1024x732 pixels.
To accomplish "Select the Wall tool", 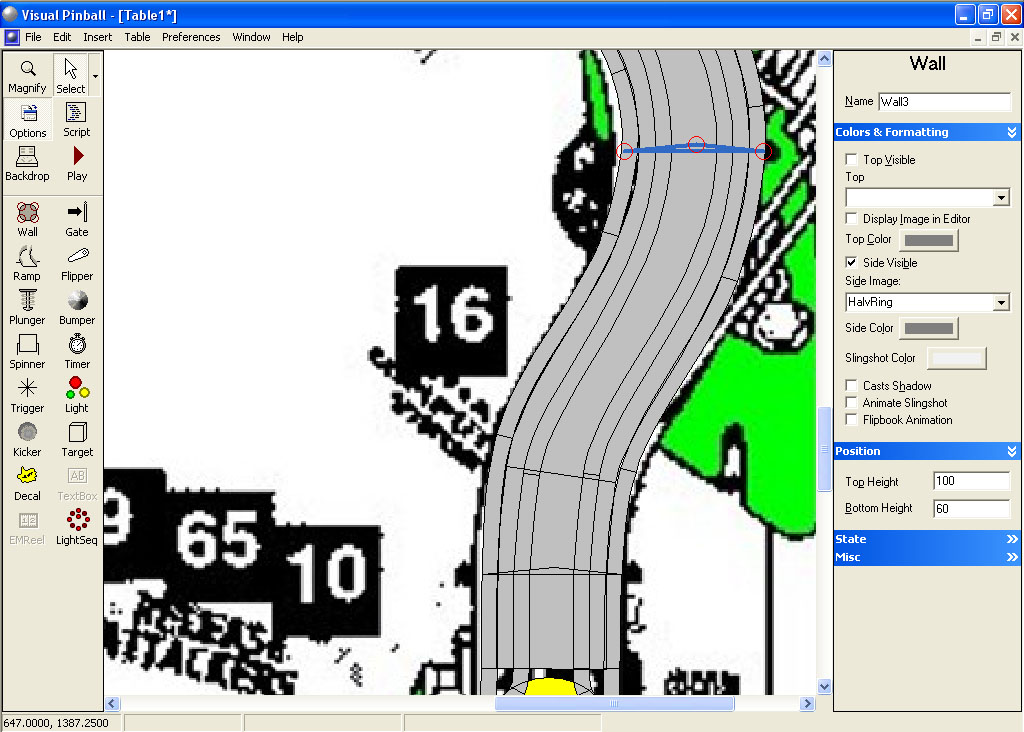I will (27, 219).
